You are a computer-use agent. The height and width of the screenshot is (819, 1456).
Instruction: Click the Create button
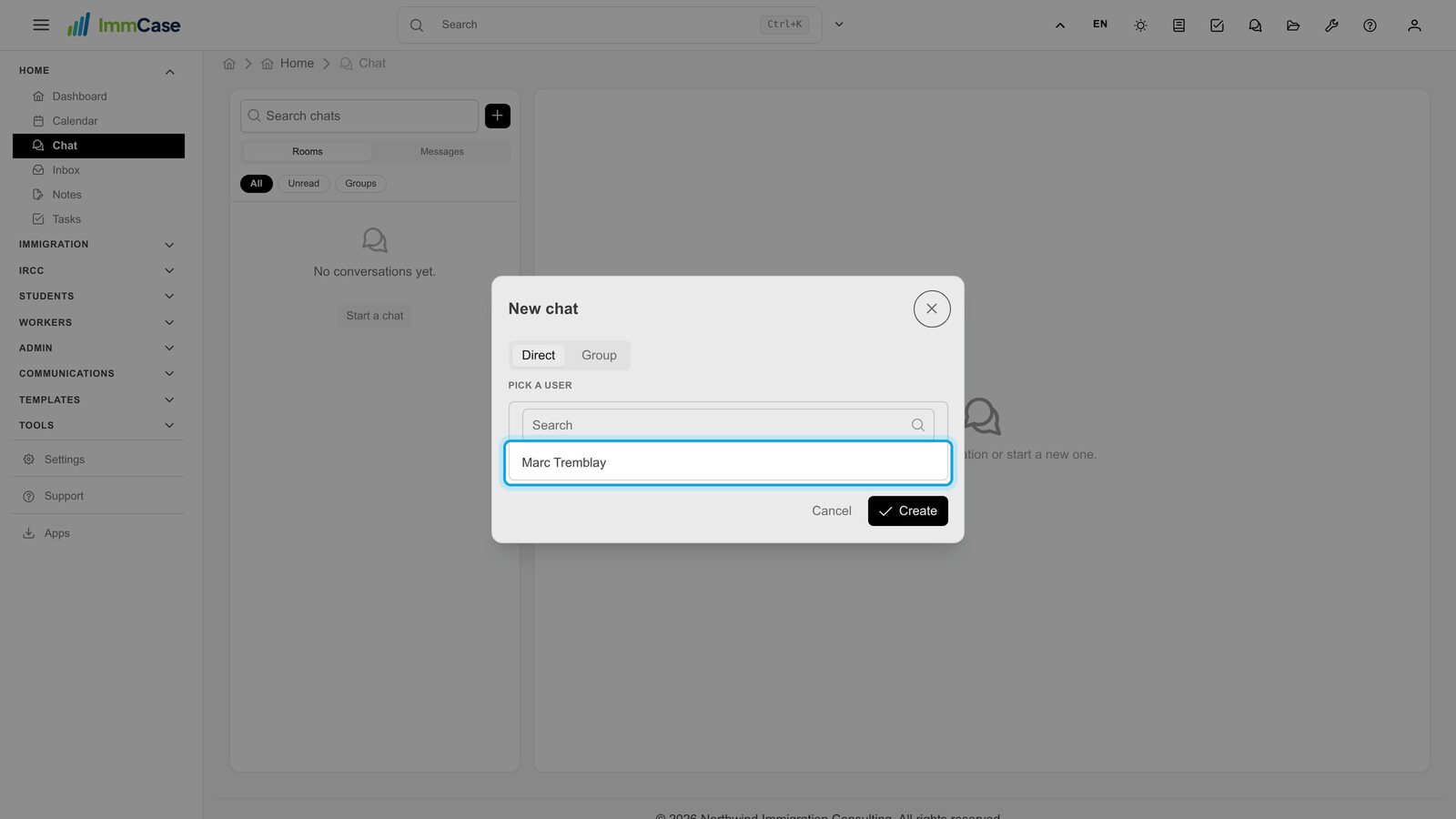tap(908, 511)
